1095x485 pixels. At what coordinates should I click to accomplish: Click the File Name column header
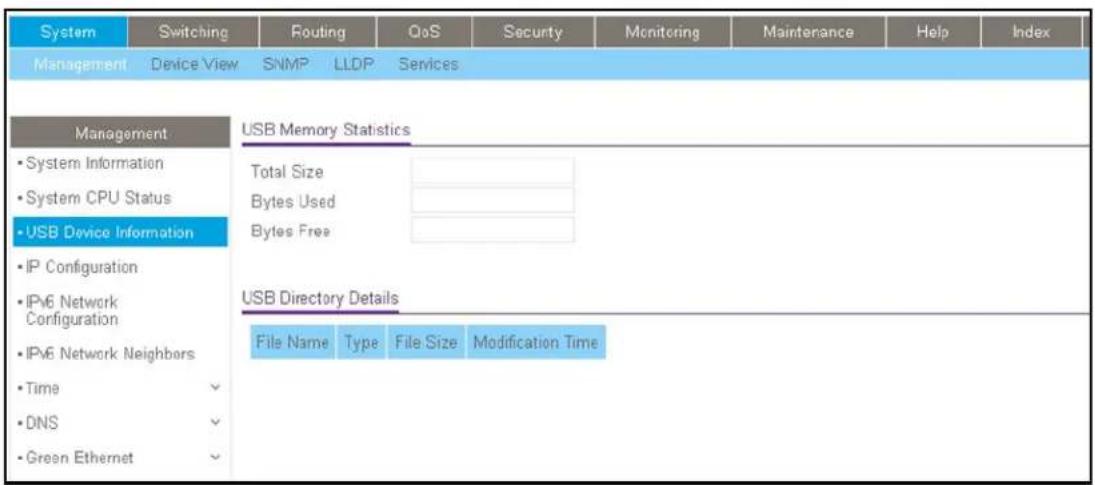[x=293, y=343]
